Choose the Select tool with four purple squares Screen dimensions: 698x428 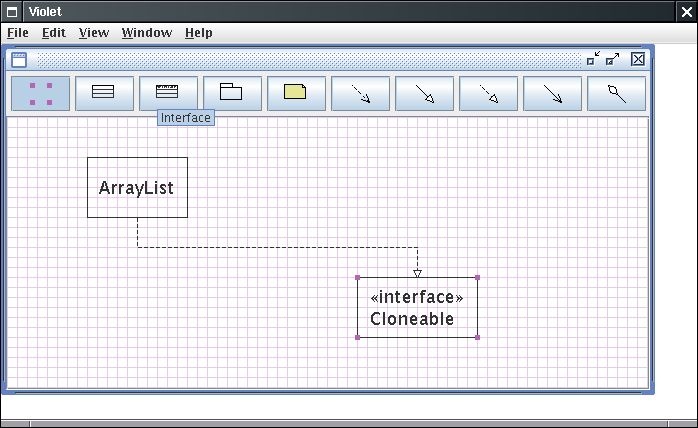click(x=41, y=94)
